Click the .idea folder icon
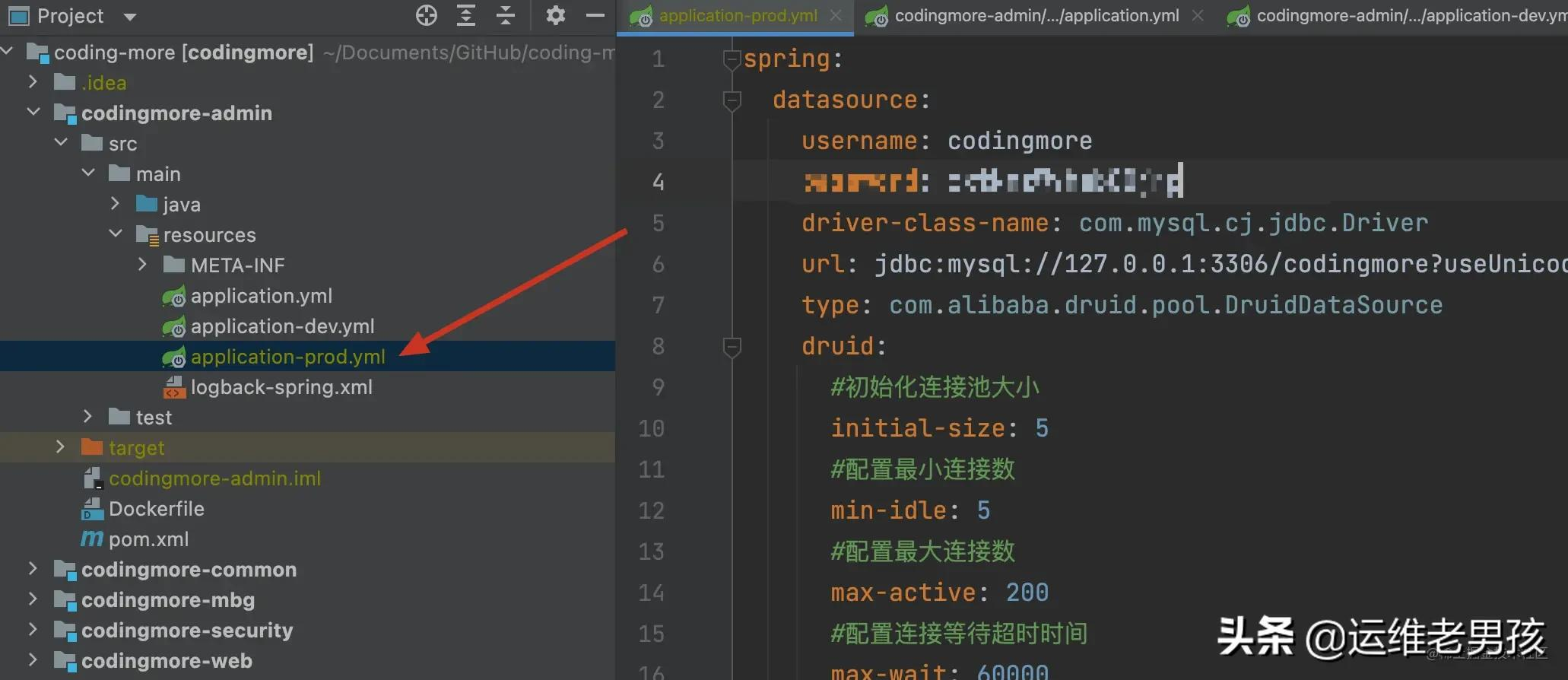The height and width of the screenshot is (680, 1568). click(65, 82)
